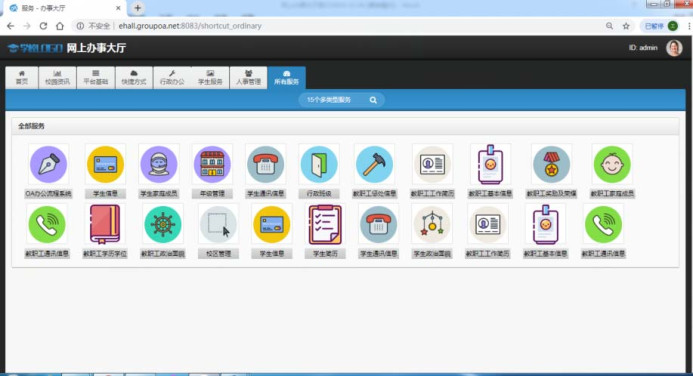Click the browser zoom magnifier icon
This screenshot has width=693, height=376.
pyautogui.click(x=609, y=26)
